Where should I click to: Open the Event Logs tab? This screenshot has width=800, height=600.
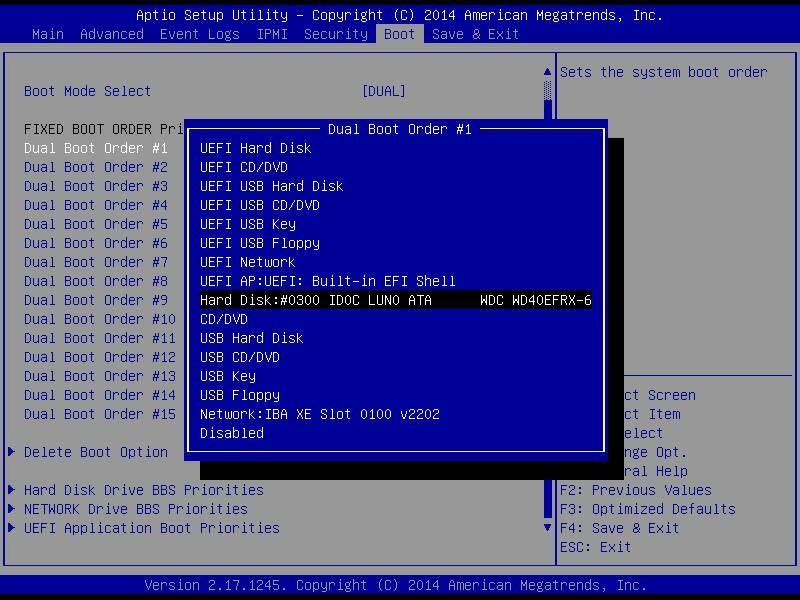click(199, 34)
